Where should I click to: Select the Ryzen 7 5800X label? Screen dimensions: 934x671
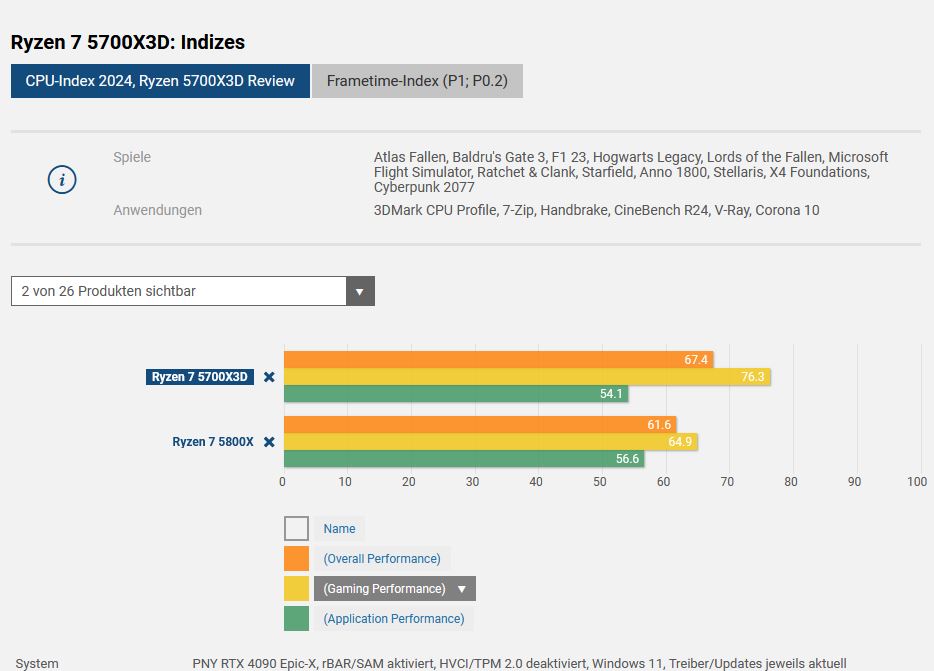click(x=213, y=442)
